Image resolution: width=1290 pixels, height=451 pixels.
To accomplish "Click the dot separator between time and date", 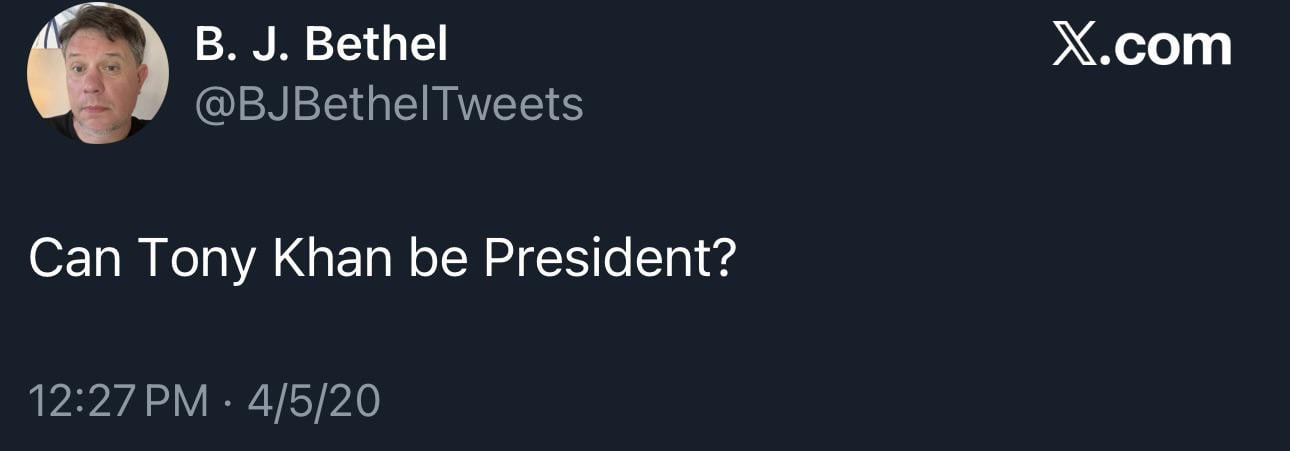I will click(x=228, y=402).
